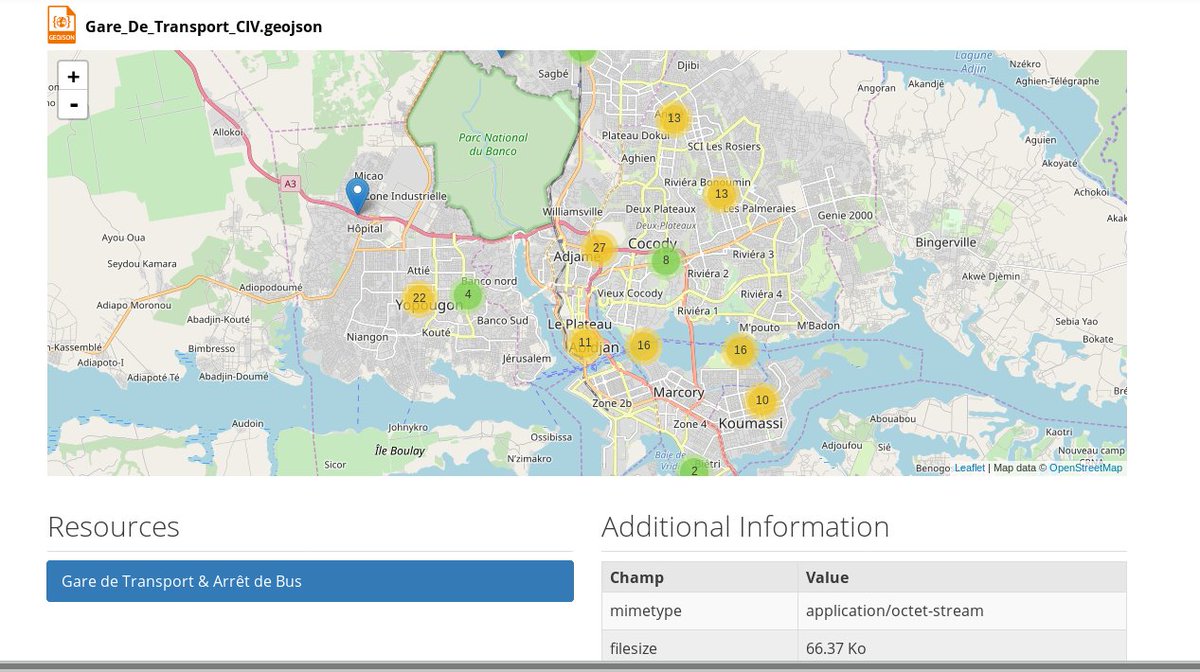Click the filesize table cell
1200x672 pixels.
point(700,648)
